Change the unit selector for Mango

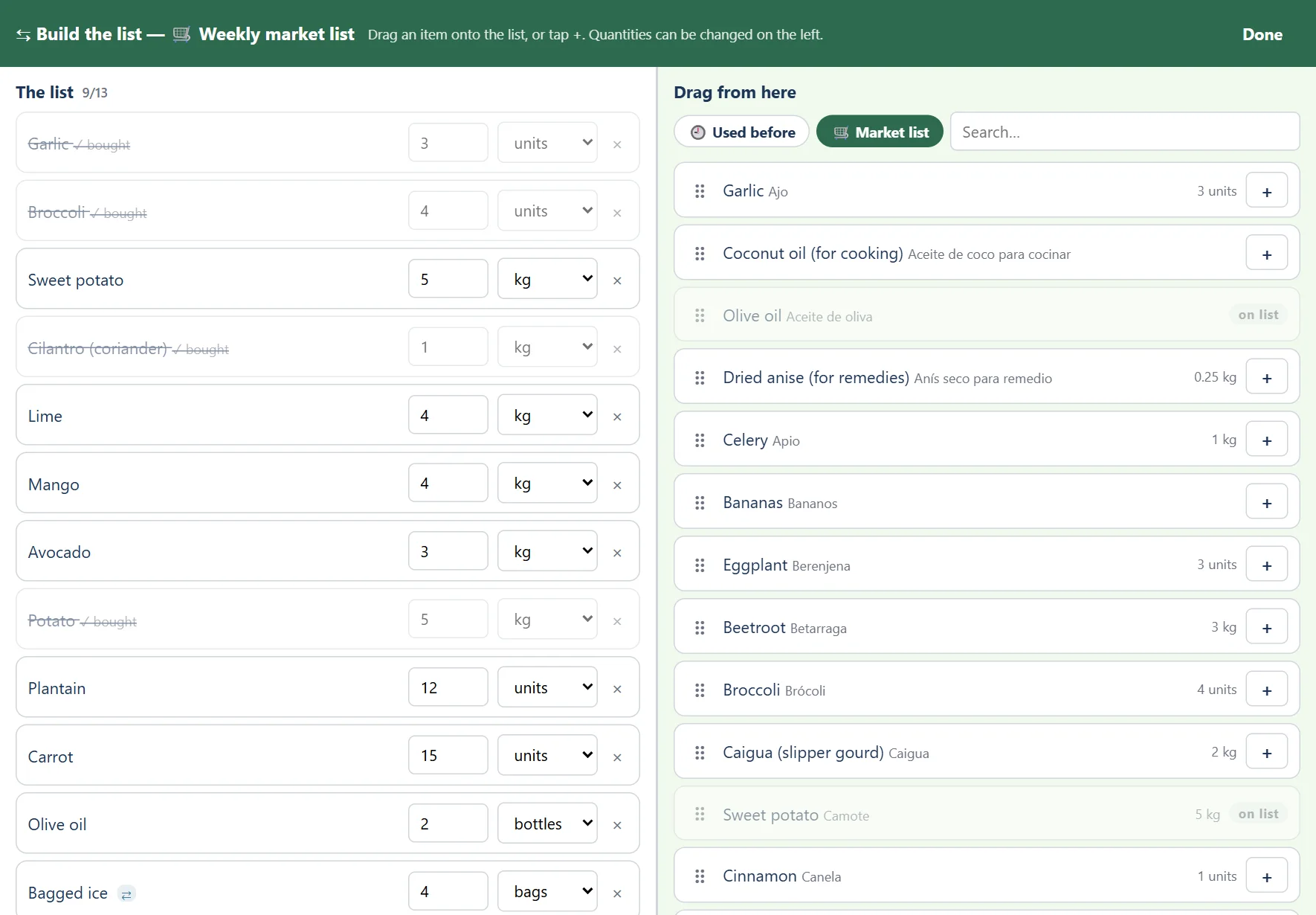tap(547, 484)
